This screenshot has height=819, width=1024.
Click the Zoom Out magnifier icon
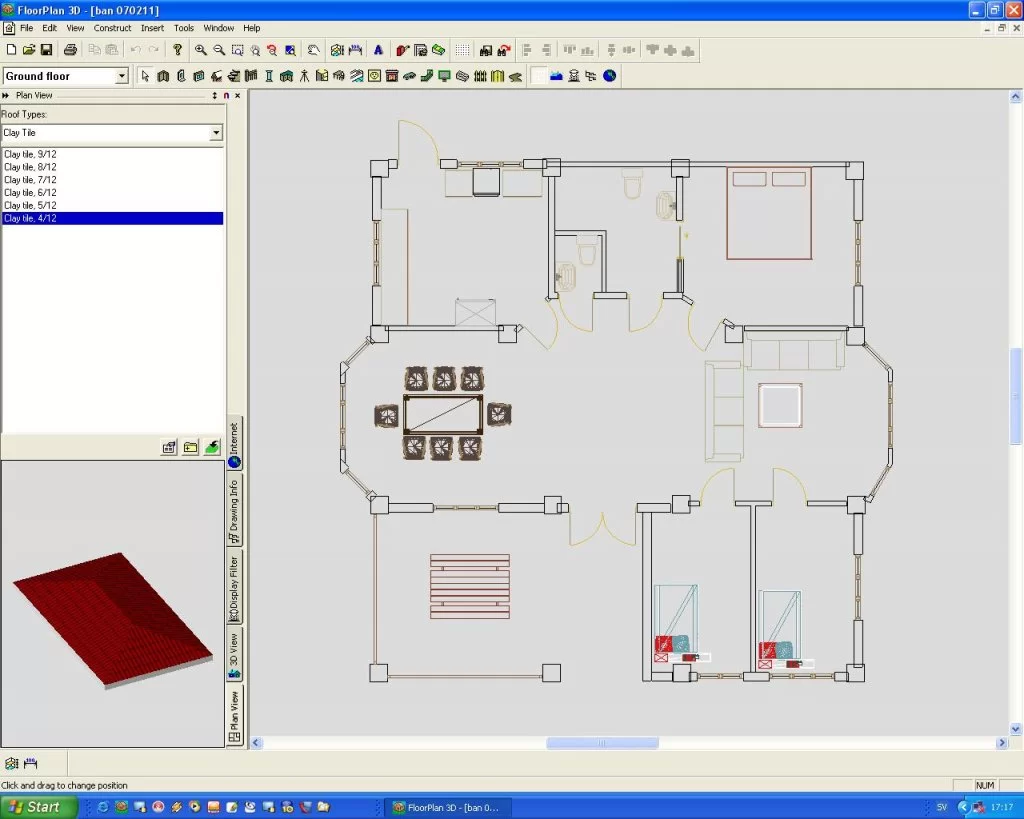[219, 50]
